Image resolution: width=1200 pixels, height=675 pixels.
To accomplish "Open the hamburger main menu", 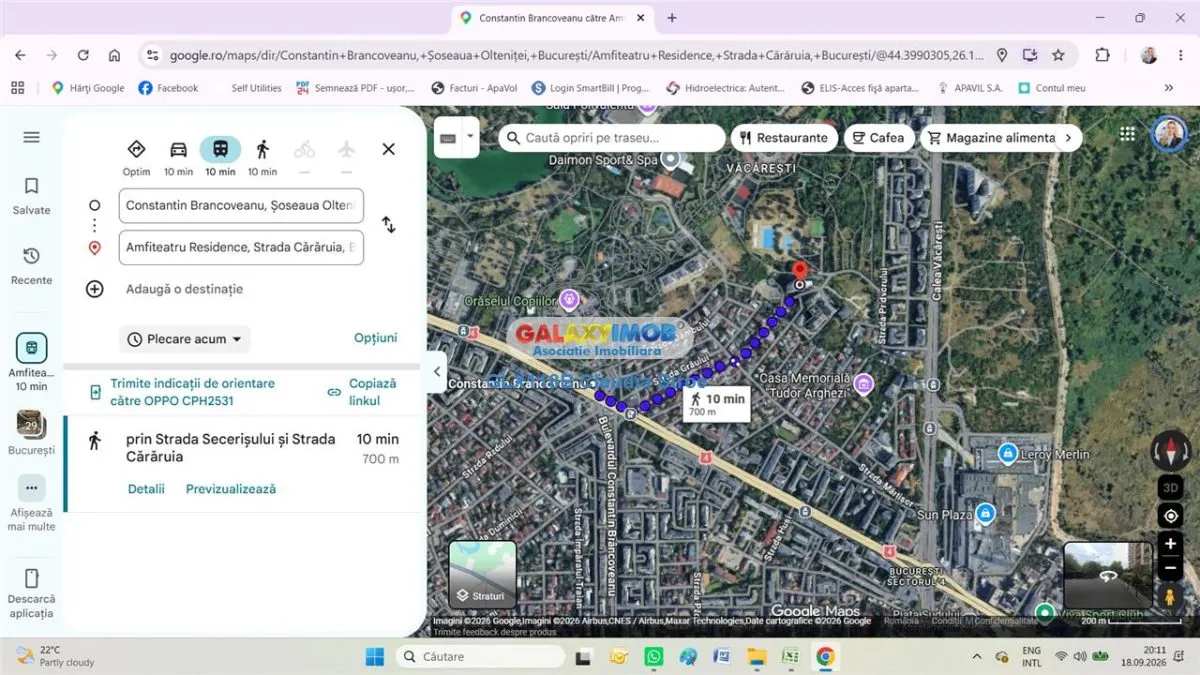I will coord(31,137).
